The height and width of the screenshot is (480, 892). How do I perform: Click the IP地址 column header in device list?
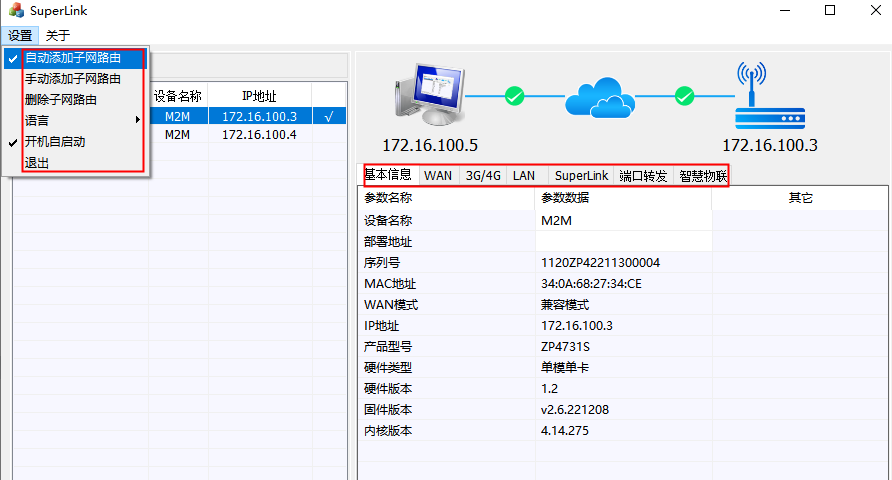259,96
